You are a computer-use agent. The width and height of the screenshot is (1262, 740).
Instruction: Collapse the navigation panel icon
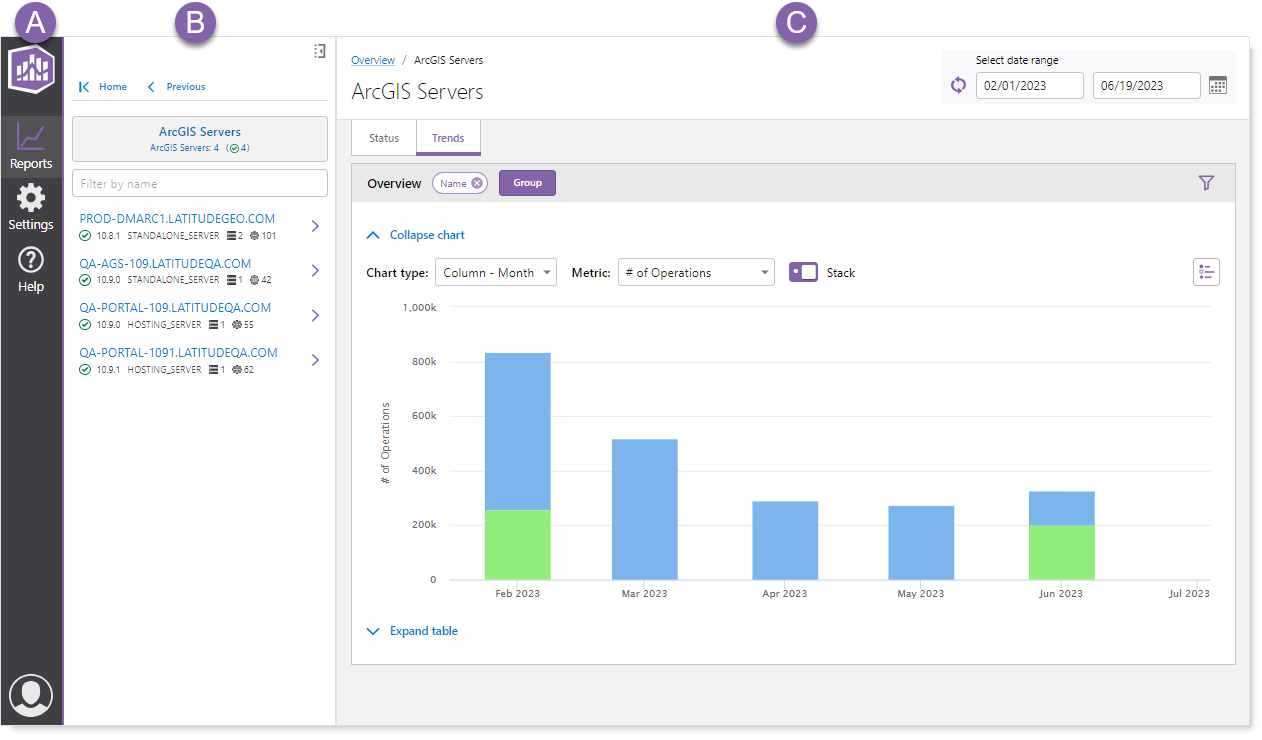tap(319, 51)
